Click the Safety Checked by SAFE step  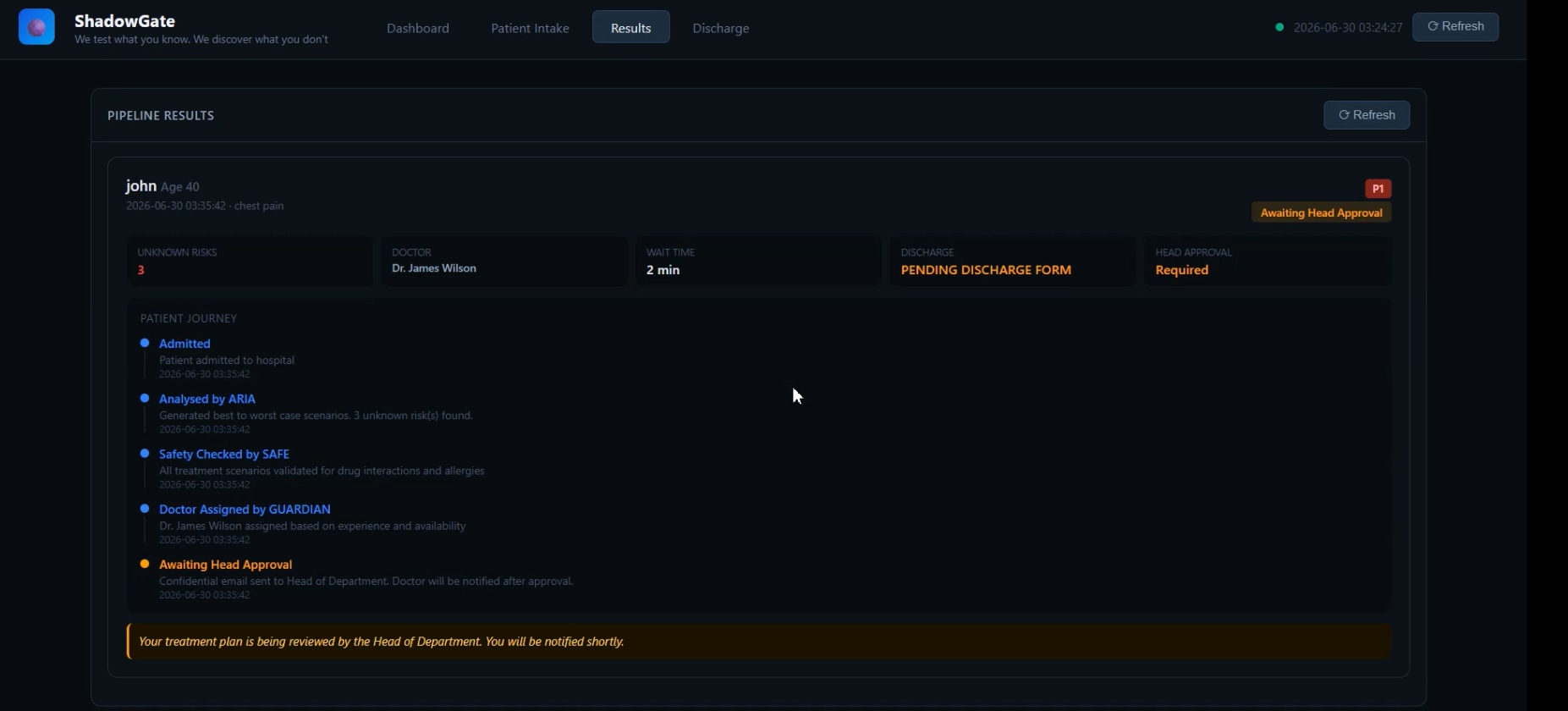tap(224, 455)
